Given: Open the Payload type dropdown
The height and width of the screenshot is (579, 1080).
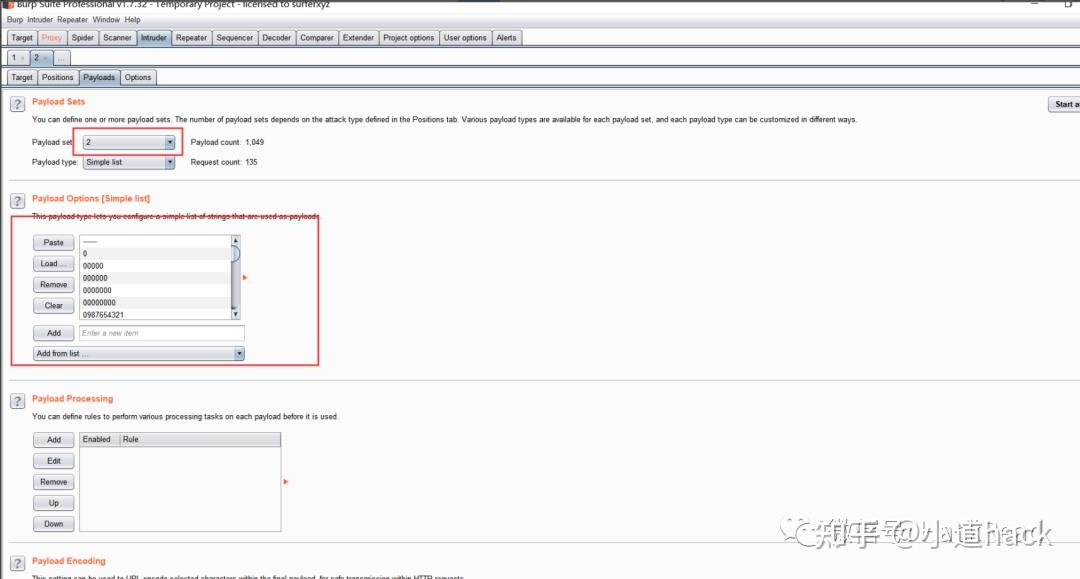Looking at the screenshot, I should pos(129,162).
